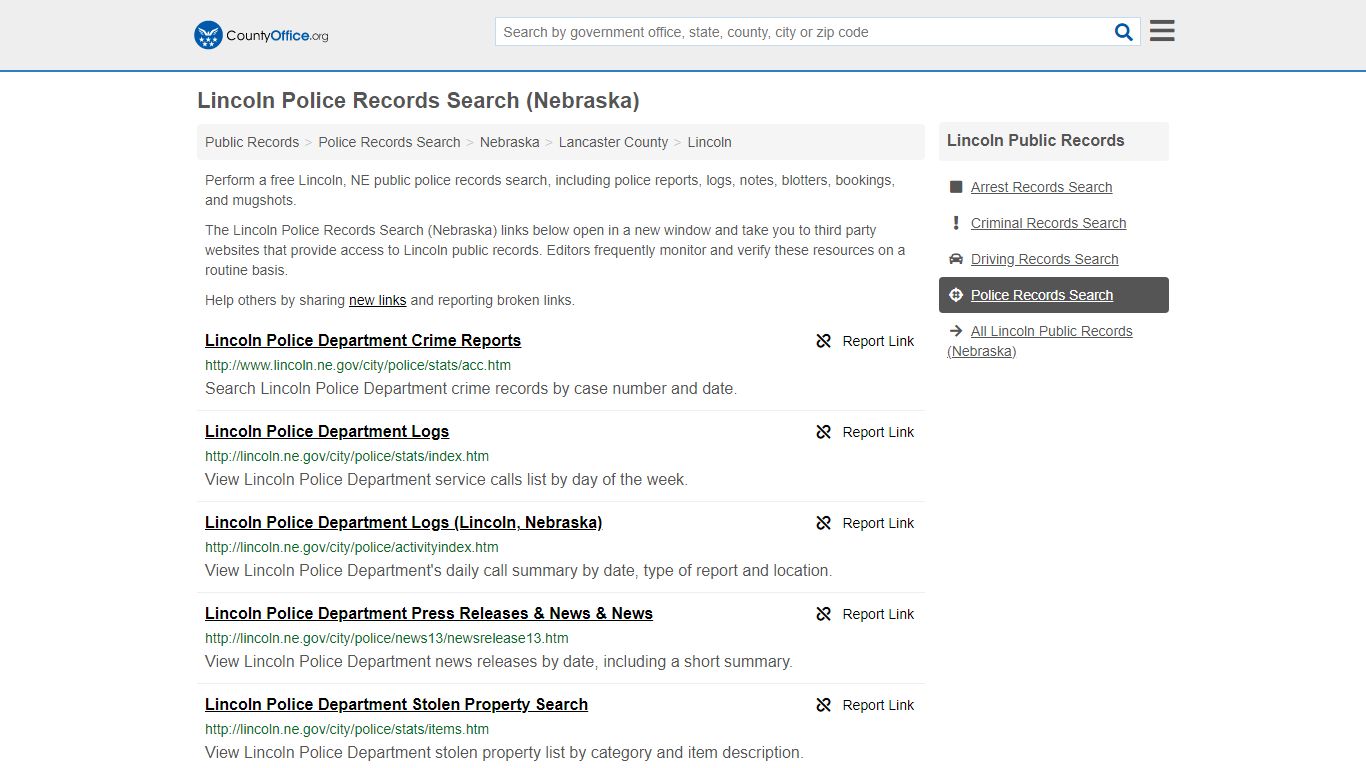Report Link for Crime Reports
Image resolution: width=1366 pixels, height=768 pixels.
[x=878, y=341]
